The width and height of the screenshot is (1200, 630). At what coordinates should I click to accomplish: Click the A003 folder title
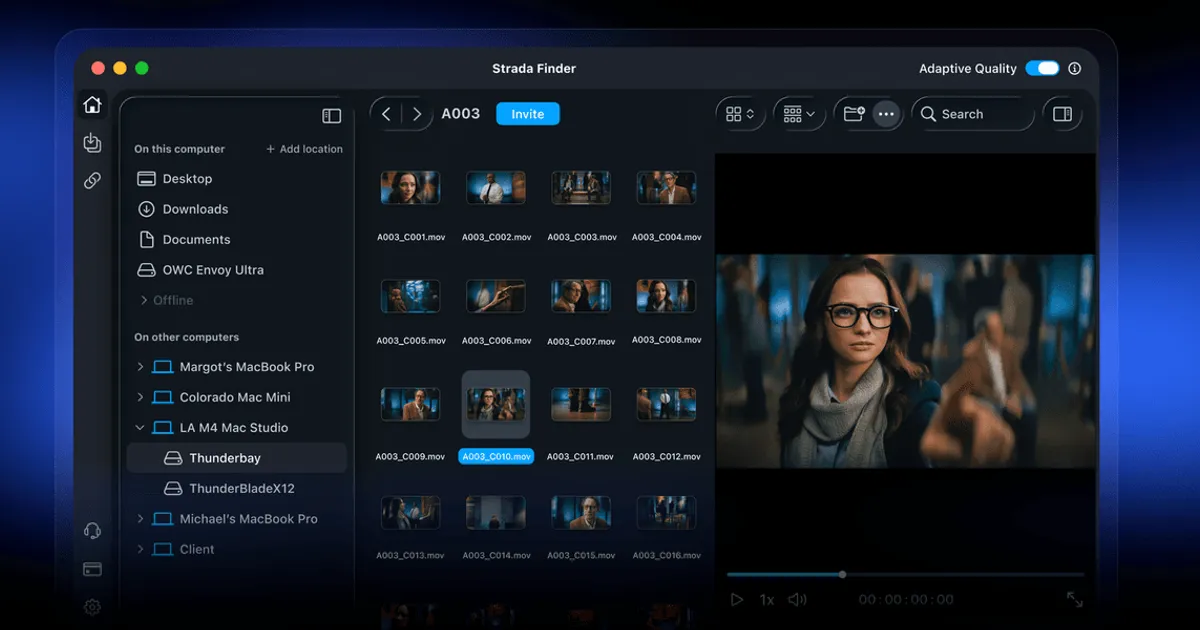[x=461, y=114]
